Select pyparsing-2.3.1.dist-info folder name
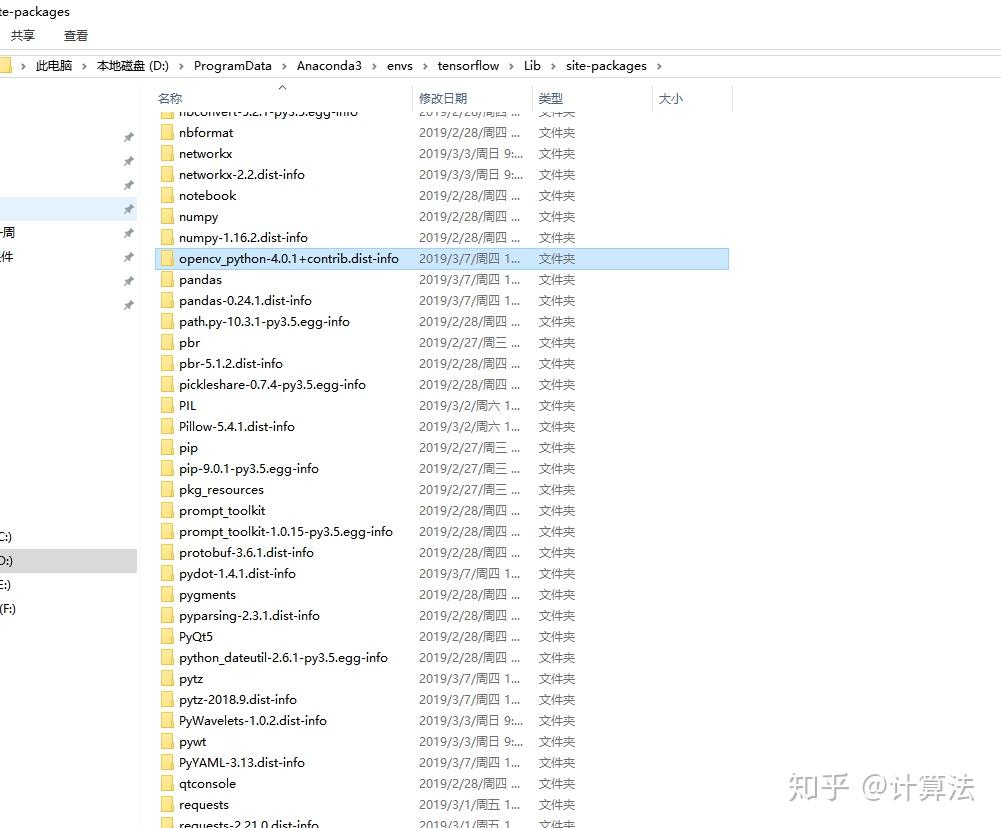The image size is (1001, 828). [249, 615]
